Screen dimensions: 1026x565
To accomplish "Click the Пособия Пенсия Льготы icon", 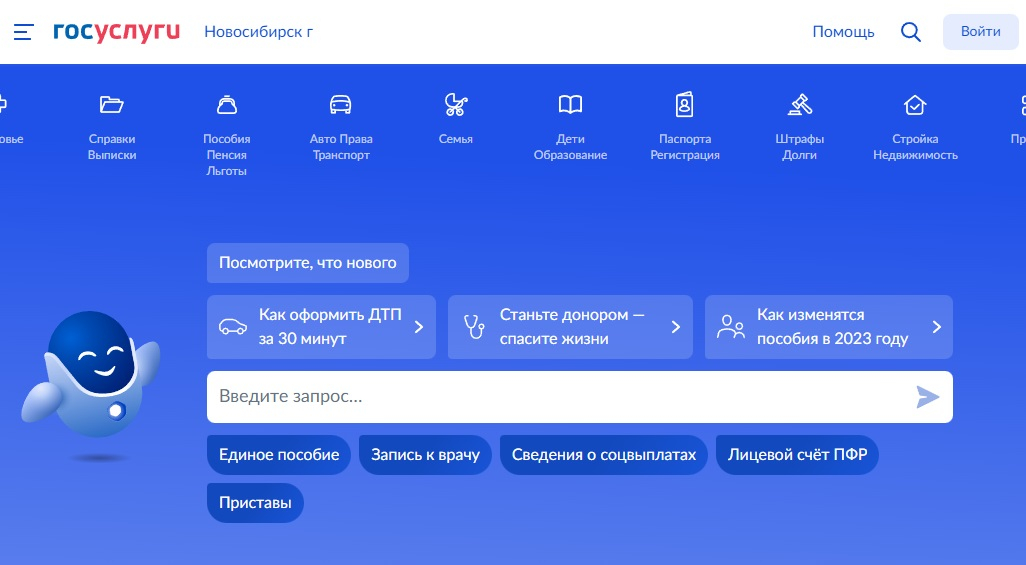I will (x=227, y=105).
